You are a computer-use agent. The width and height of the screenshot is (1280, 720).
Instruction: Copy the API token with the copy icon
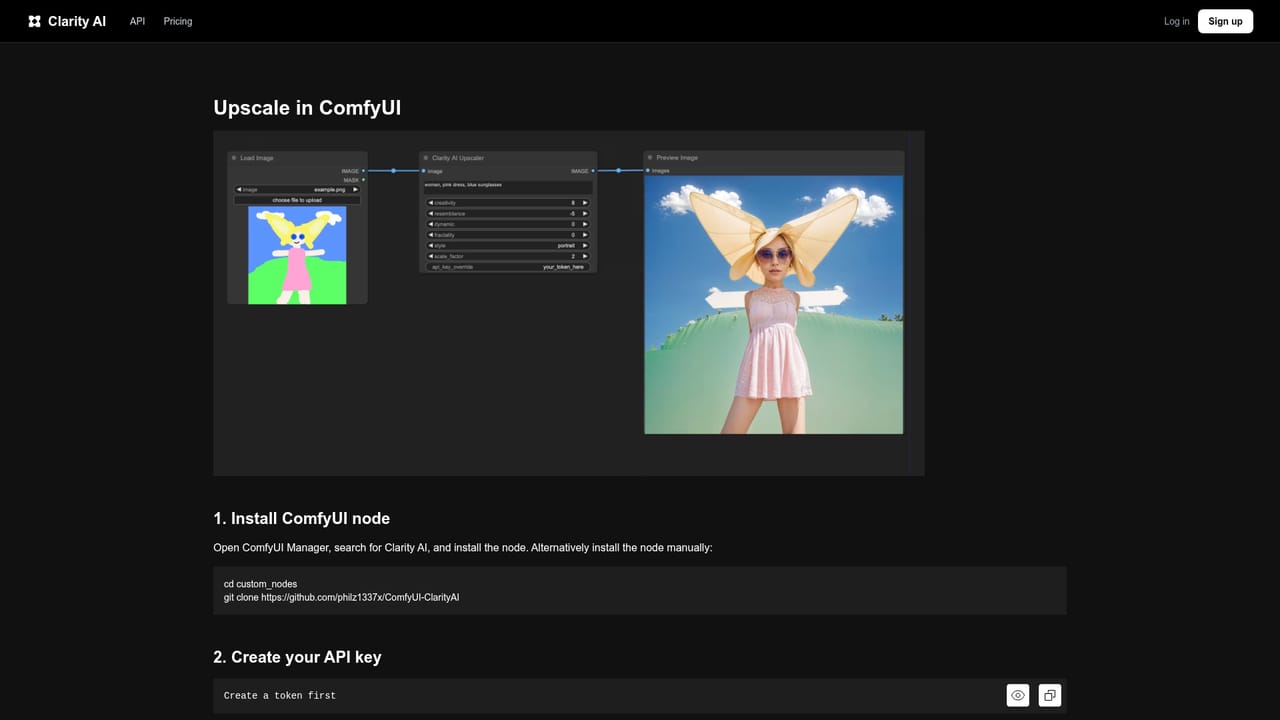(1049, 695)
